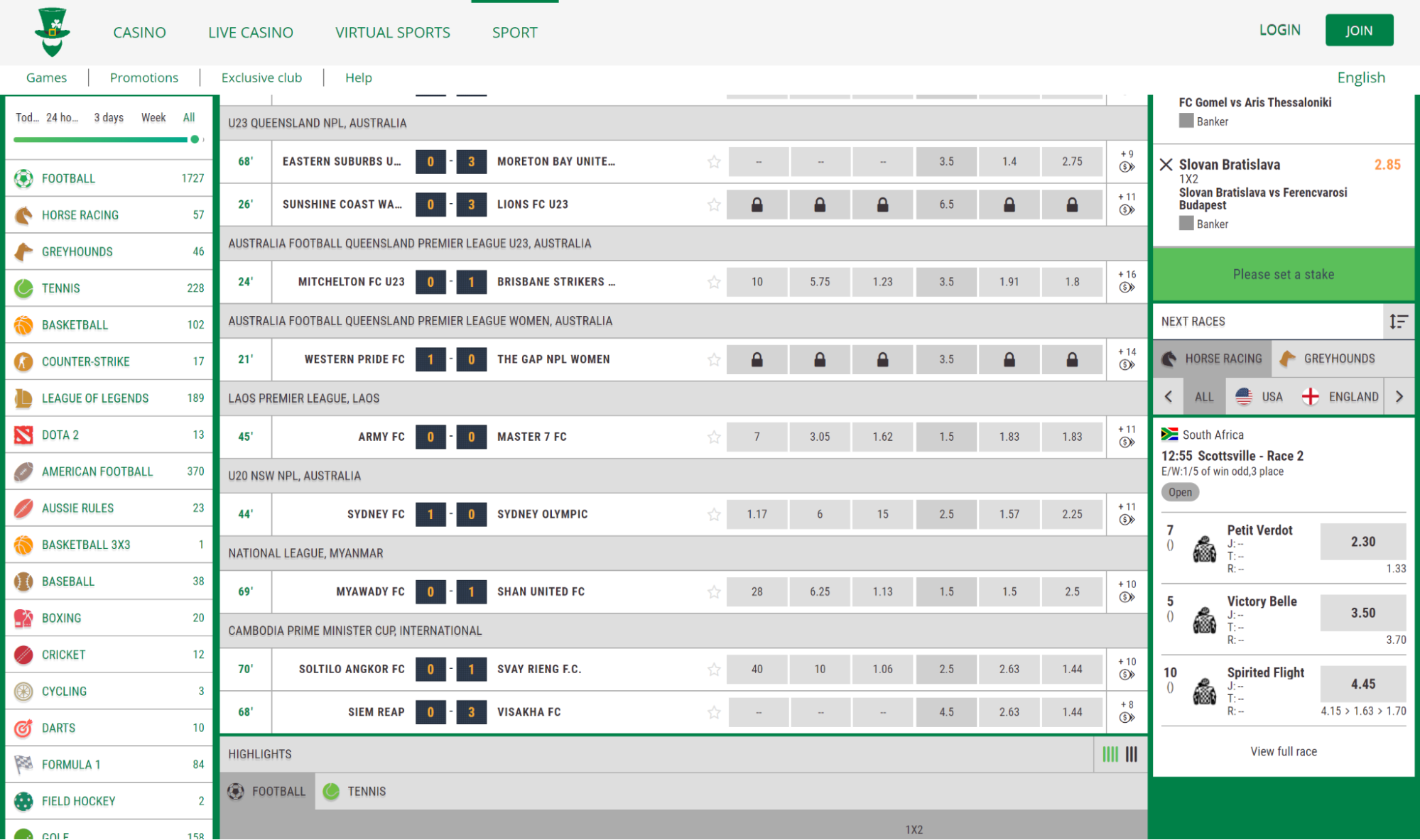Open Aussie Rules category
The width and height of the screenshot is (1420, 840).
click(x=109, y=508)
